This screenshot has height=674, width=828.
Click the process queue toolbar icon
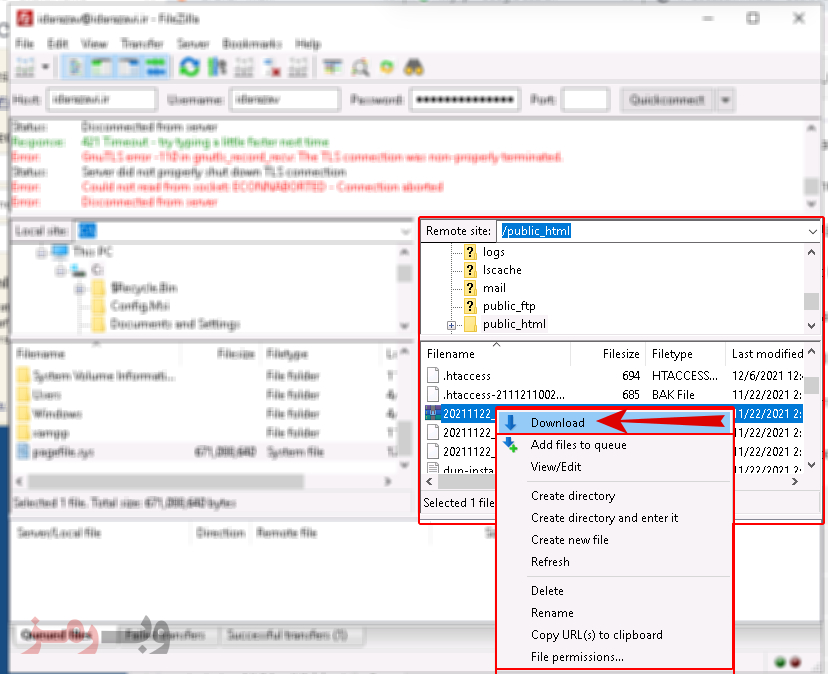click(x=217, y=67)
